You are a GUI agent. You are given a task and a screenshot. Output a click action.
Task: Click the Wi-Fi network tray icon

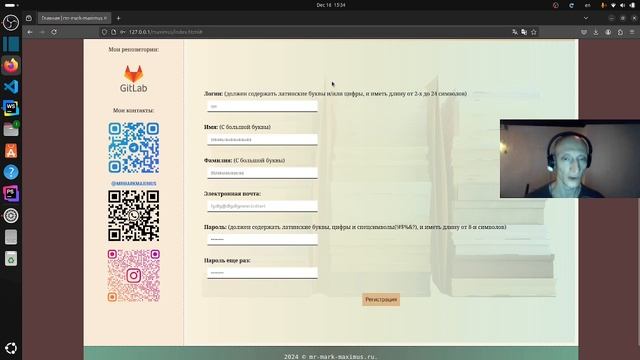(x=613, y=5)
